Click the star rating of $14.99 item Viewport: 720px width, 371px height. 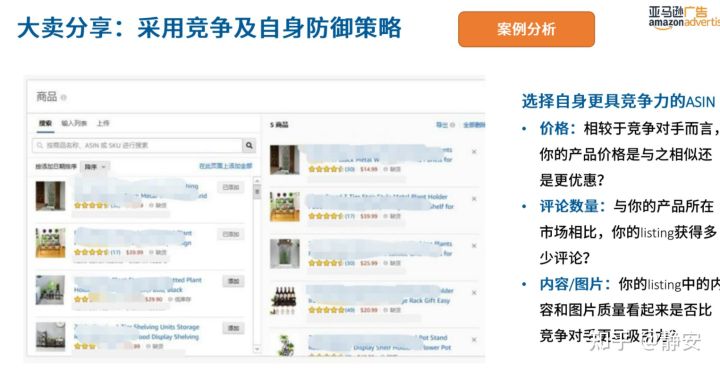[x=326, y=169]
